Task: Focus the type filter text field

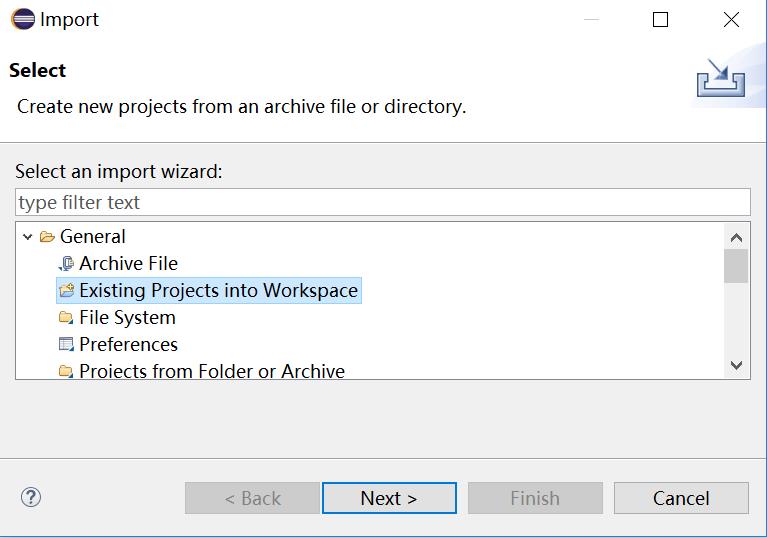Action: 383,202
